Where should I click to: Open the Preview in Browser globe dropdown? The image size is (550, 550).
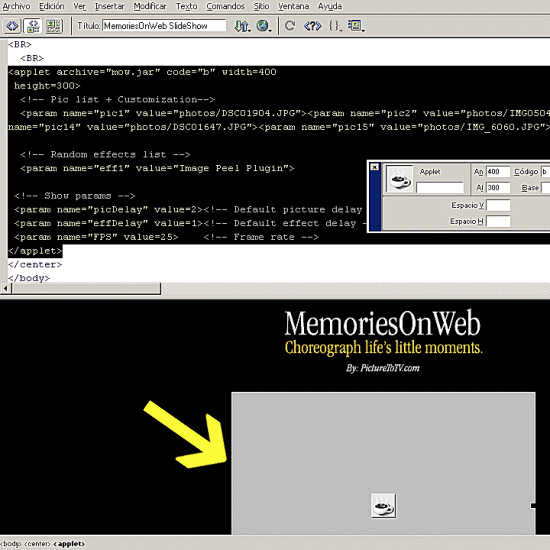pyautogui.click(x=264, y=26)
